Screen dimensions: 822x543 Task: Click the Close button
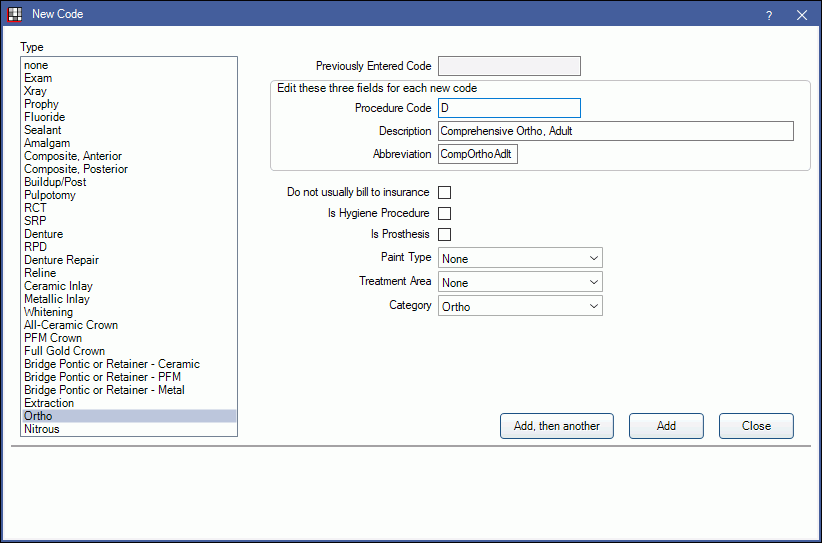click(756, 426)
